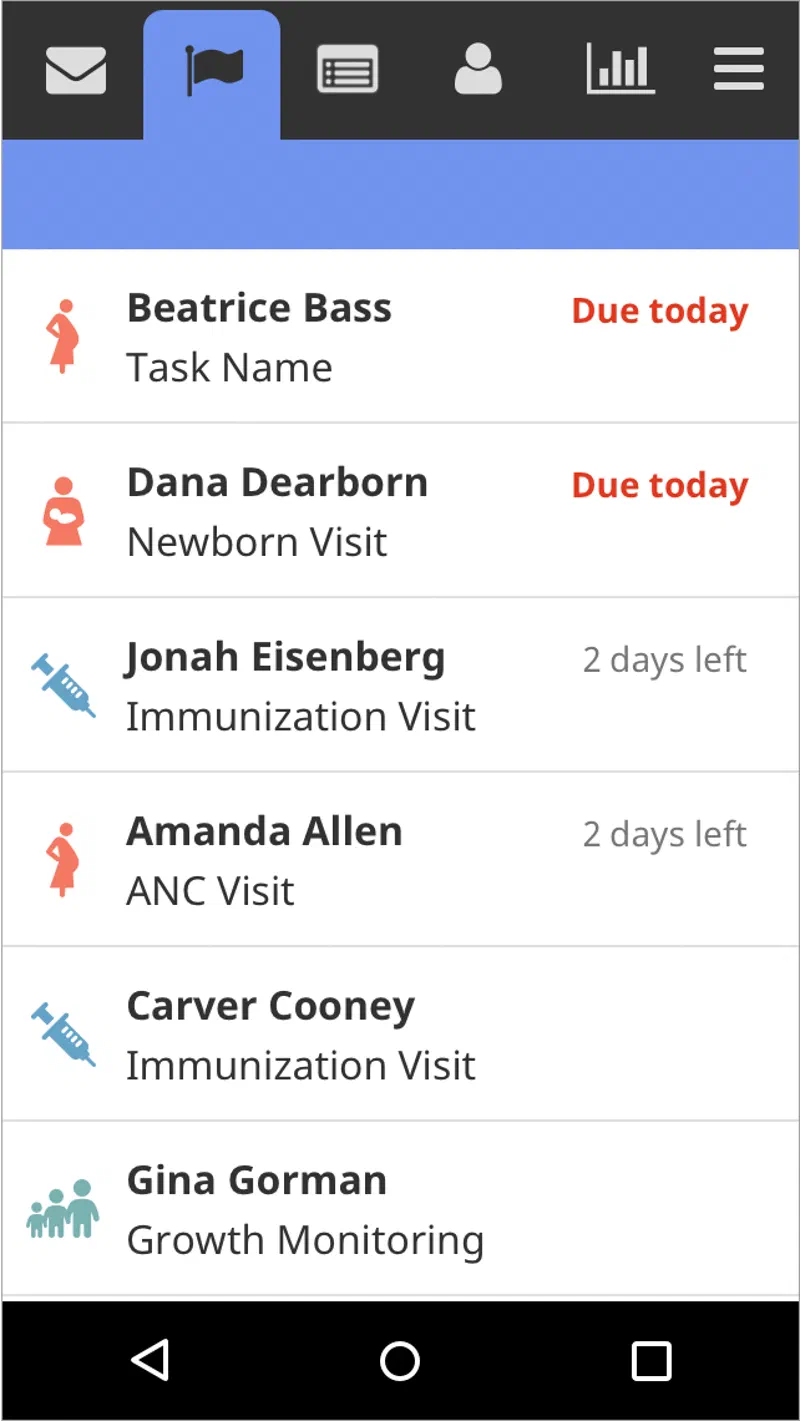The width and height of the screenshot is (800, 1421).
Task: Tap the Android recent apps button
Action: [x=651, y=1361]
